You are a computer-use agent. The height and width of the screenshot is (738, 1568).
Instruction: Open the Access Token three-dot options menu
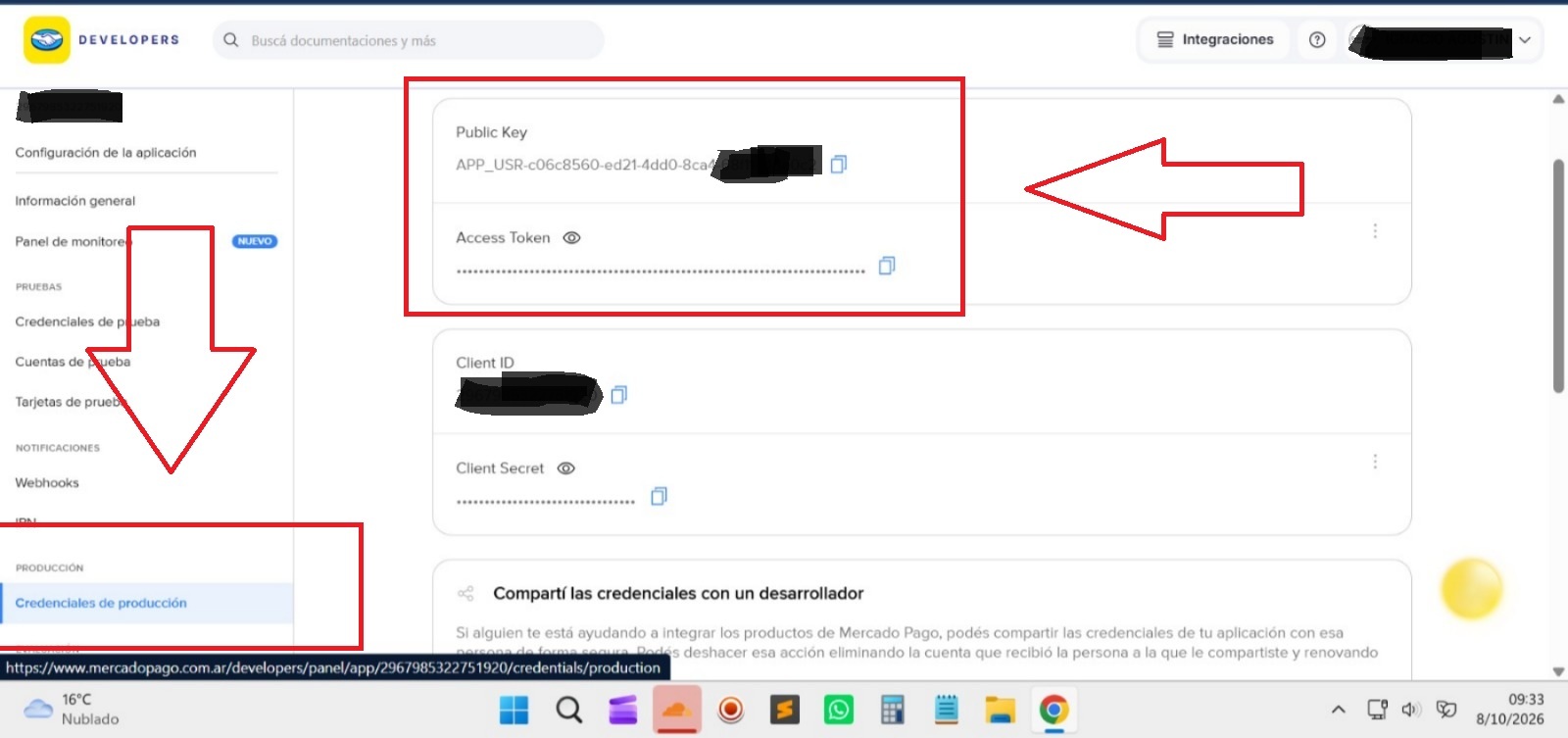[x=1375, y=231]
